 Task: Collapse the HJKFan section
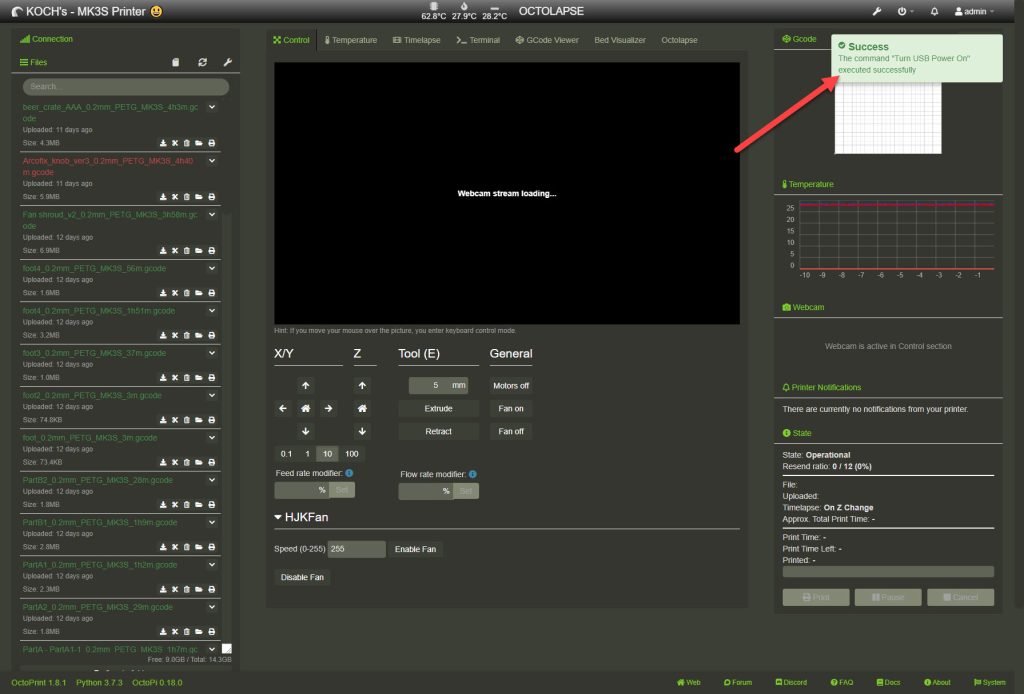301,517
